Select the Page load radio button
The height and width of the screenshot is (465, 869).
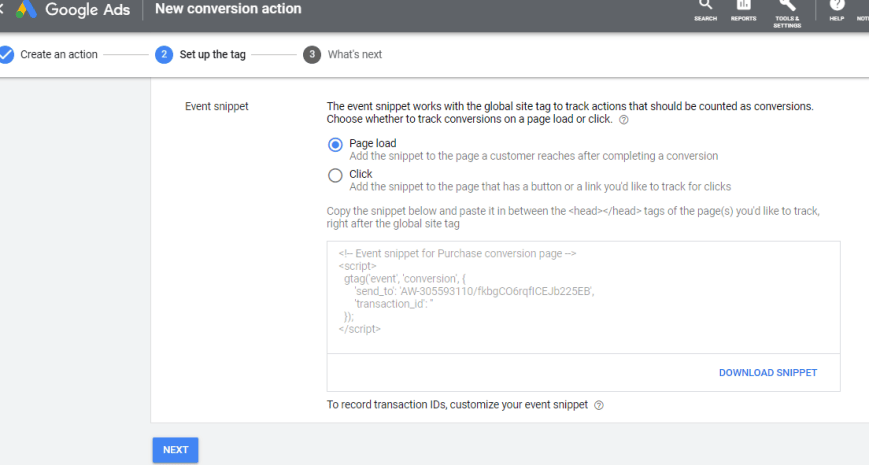pyautogui.click(x=335, y=145)
